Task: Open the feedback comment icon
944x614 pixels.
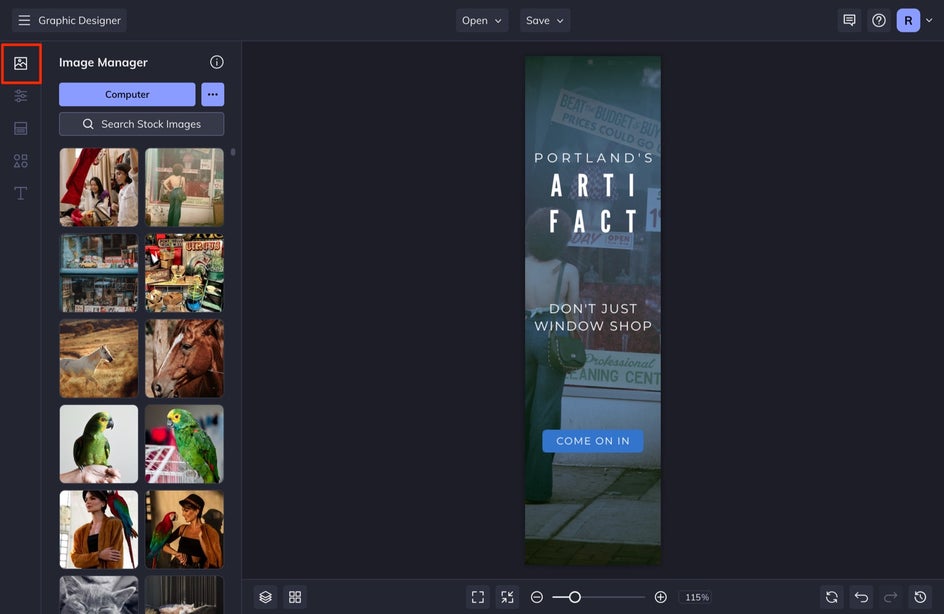Action: pyautogui.click(x=849, y=20)
